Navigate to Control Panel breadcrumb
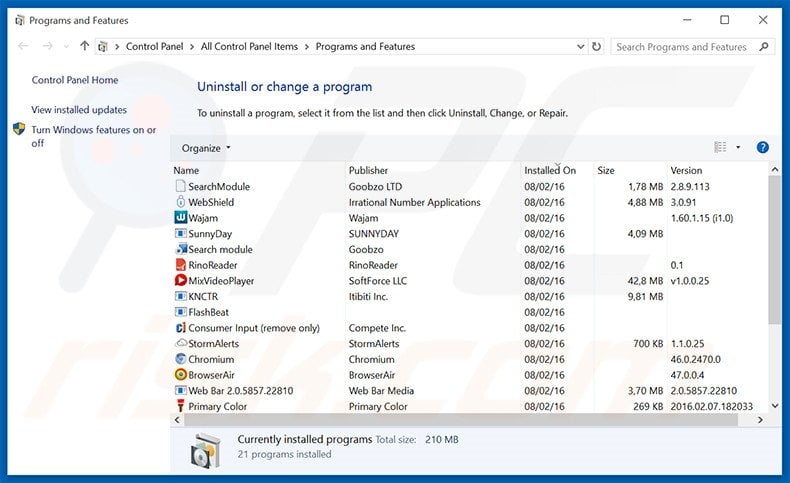Image resolution: width=790 pixels, height=483 pixels. 154,46
